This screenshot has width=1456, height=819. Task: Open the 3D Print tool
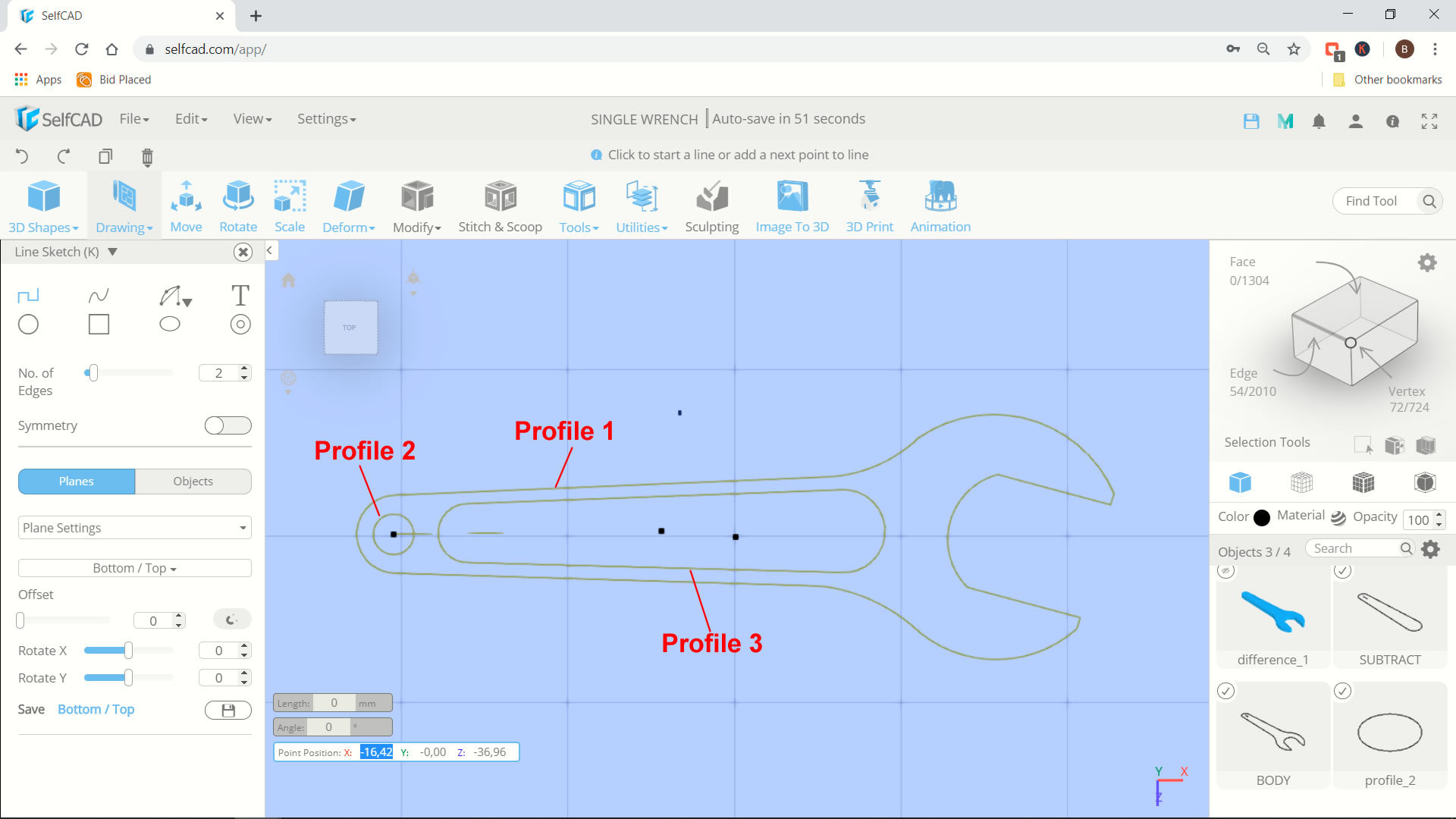[x=870, y=206]
